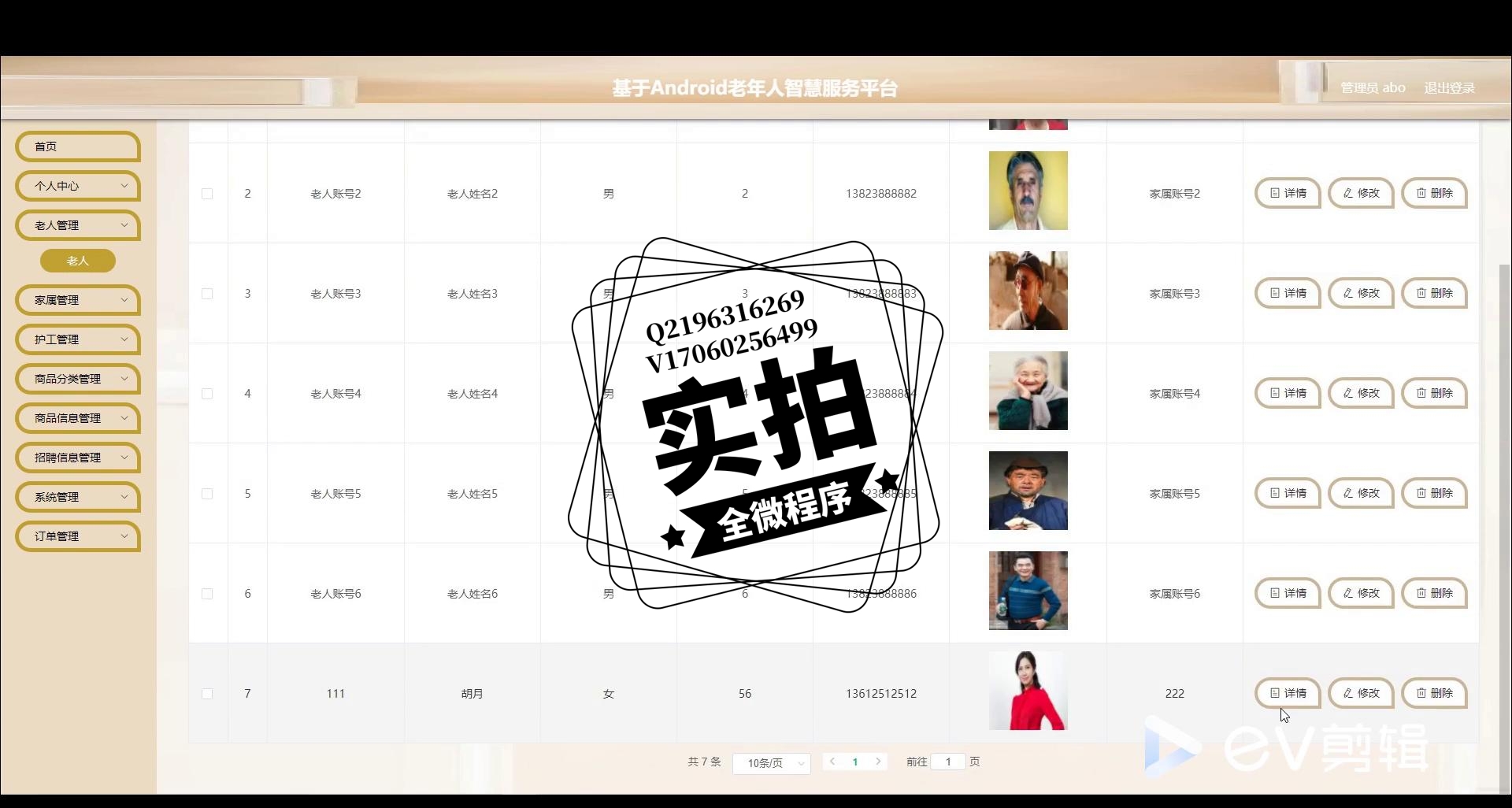Screen dimensions: 1512x808
Task: Open photo thumbnail of 老人姓名5
Action: [1028, 491]
